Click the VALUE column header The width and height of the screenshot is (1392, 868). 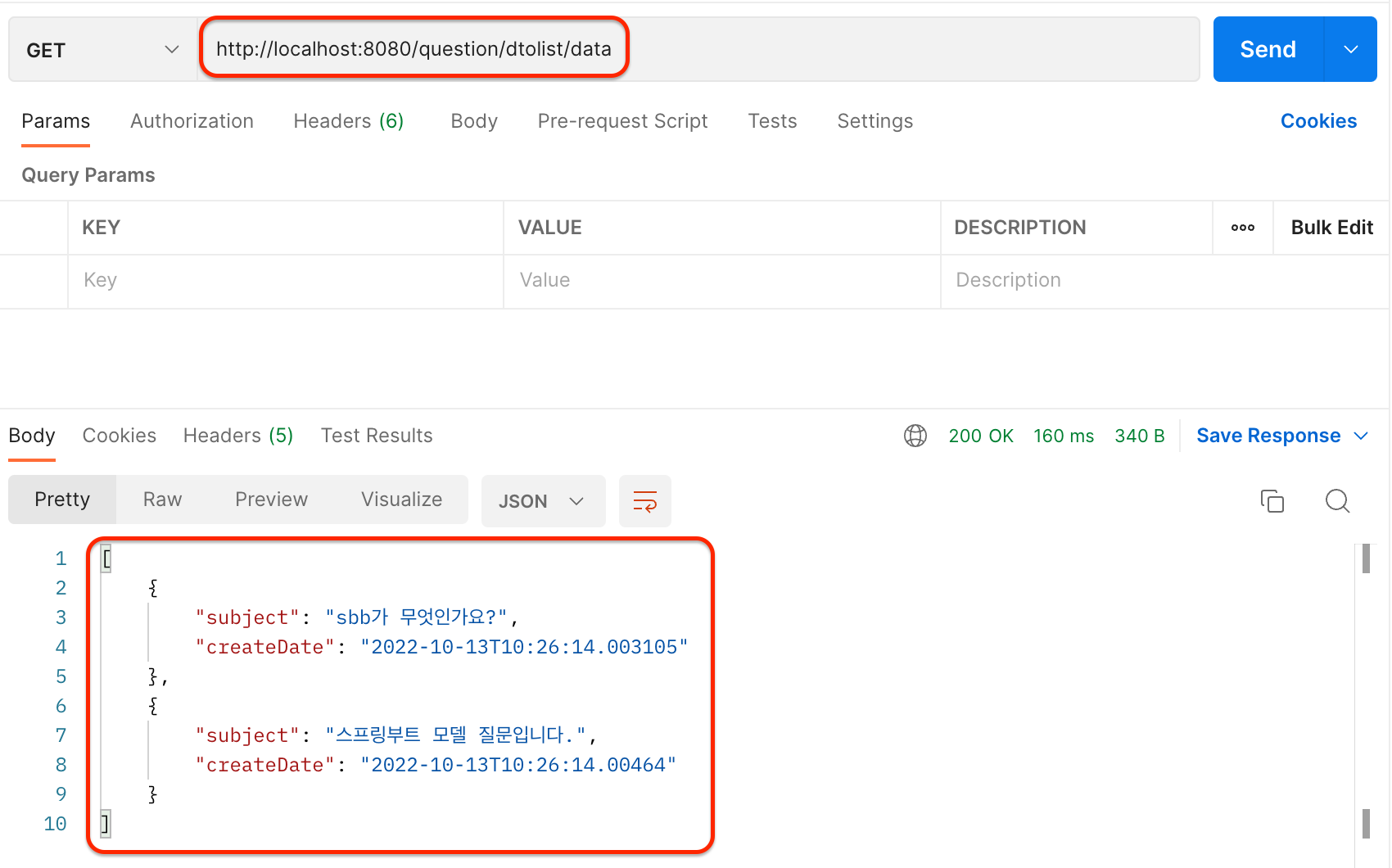pyautogui.click(x=549, y=228)
